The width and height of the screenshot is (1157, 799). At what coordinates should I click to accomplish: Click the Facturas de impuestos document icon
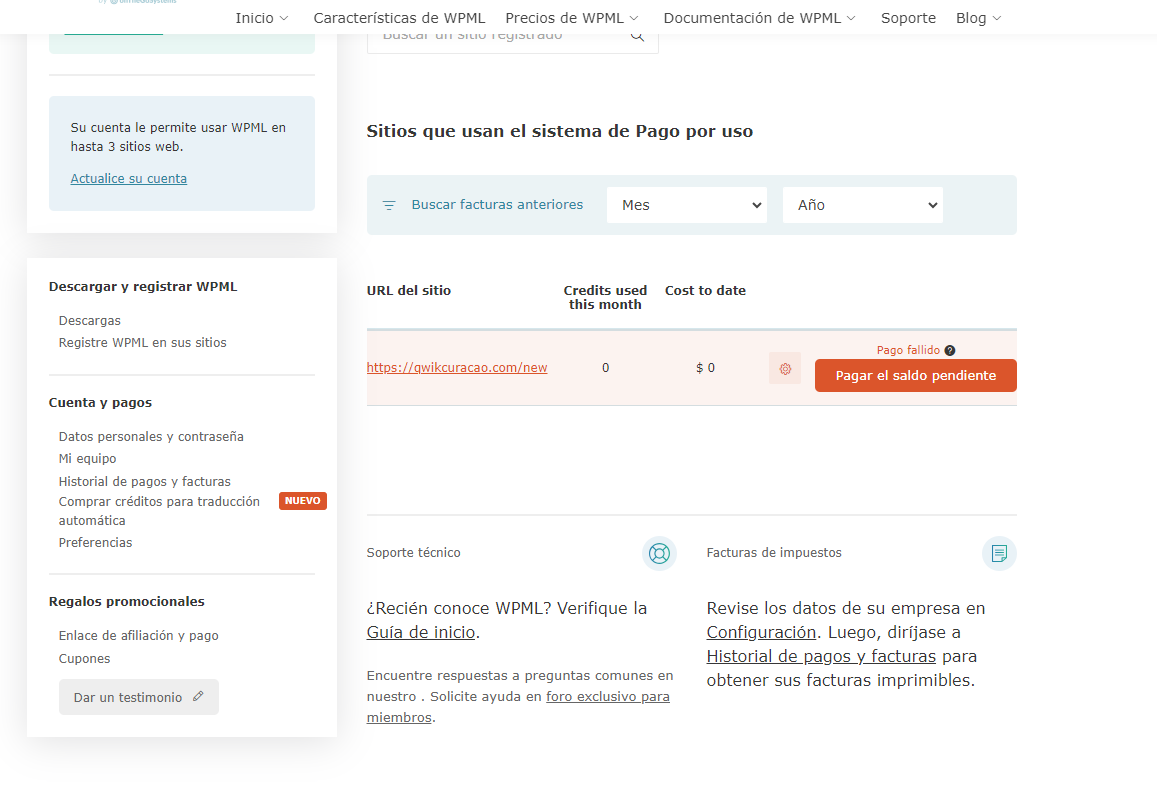[999, 553]
